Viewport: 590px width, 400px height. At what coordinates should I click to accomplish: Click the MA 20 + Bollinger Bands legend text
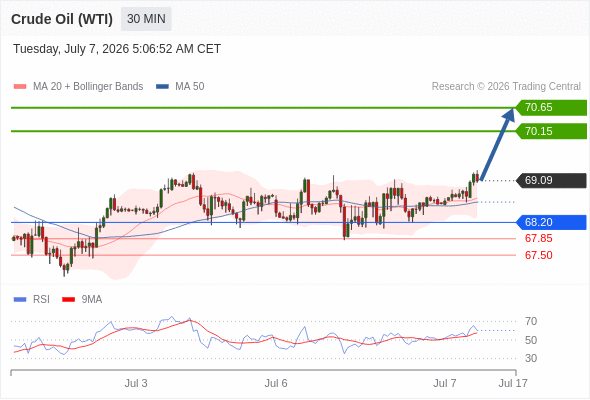pyautogui.click(x=88, y=87)
